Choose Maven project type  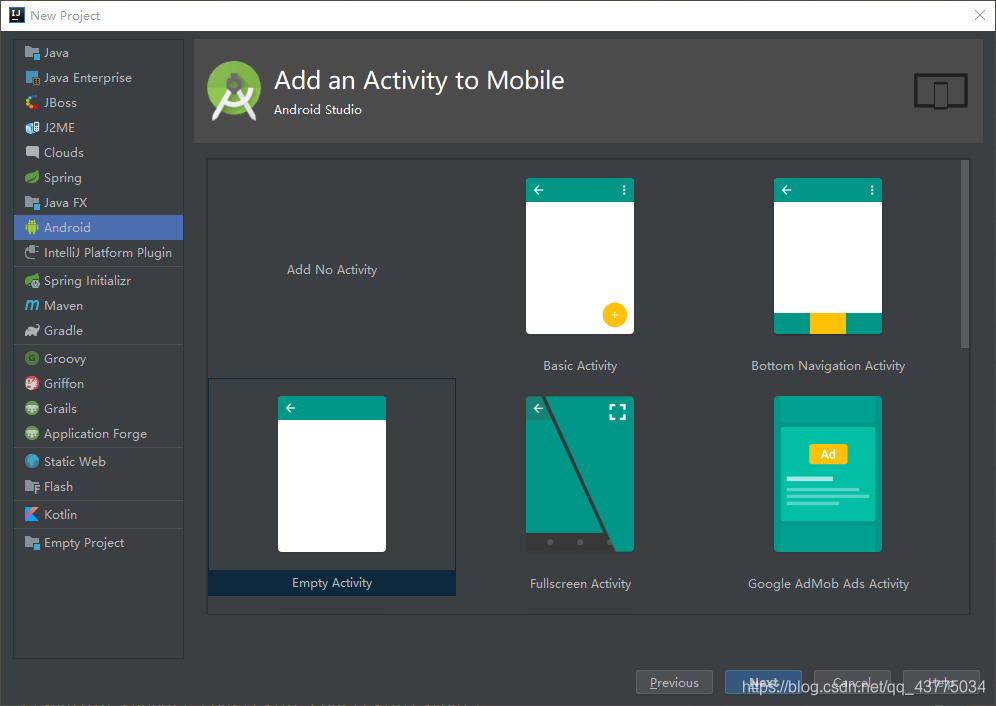point(98,306)
